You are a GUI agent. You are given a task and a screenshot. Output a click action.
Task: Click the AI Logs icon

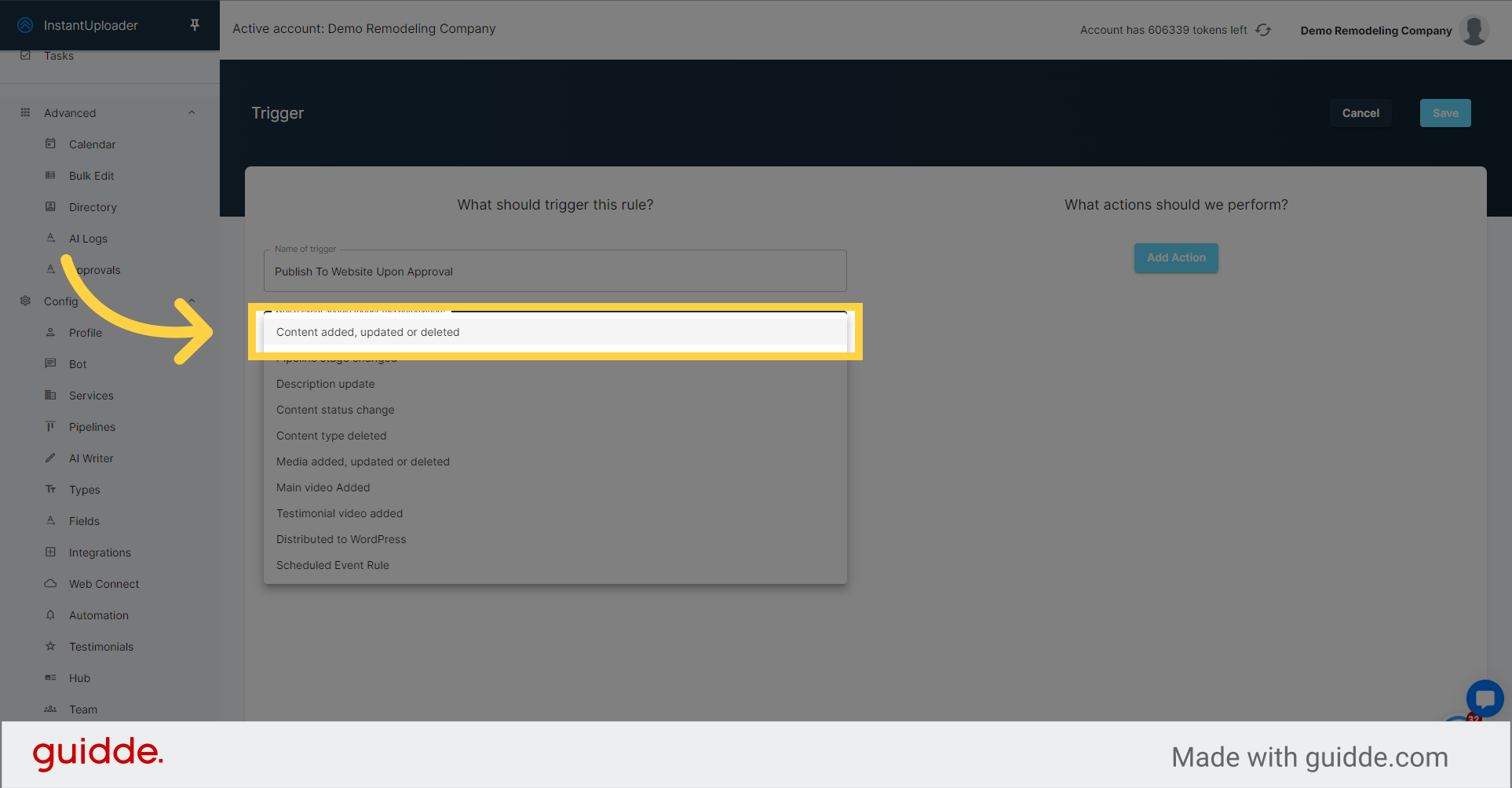pos(50,238)
